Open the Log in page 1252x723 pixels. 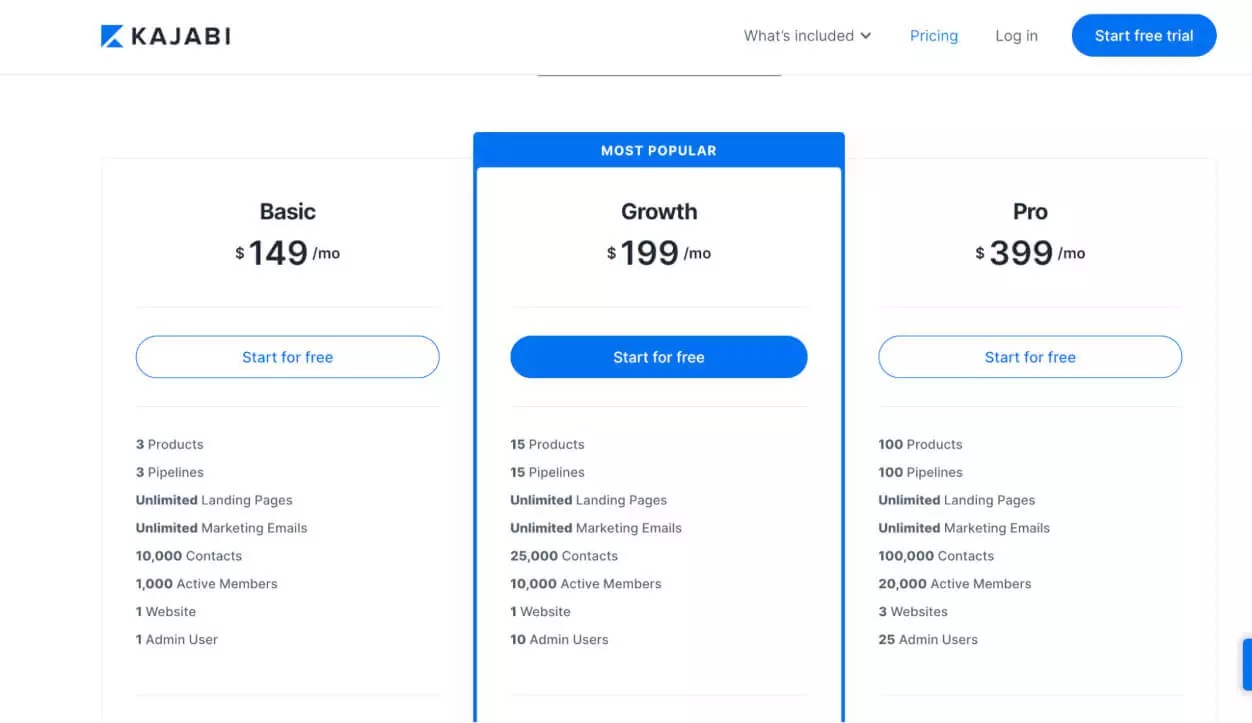click(x=1016, y=36)
